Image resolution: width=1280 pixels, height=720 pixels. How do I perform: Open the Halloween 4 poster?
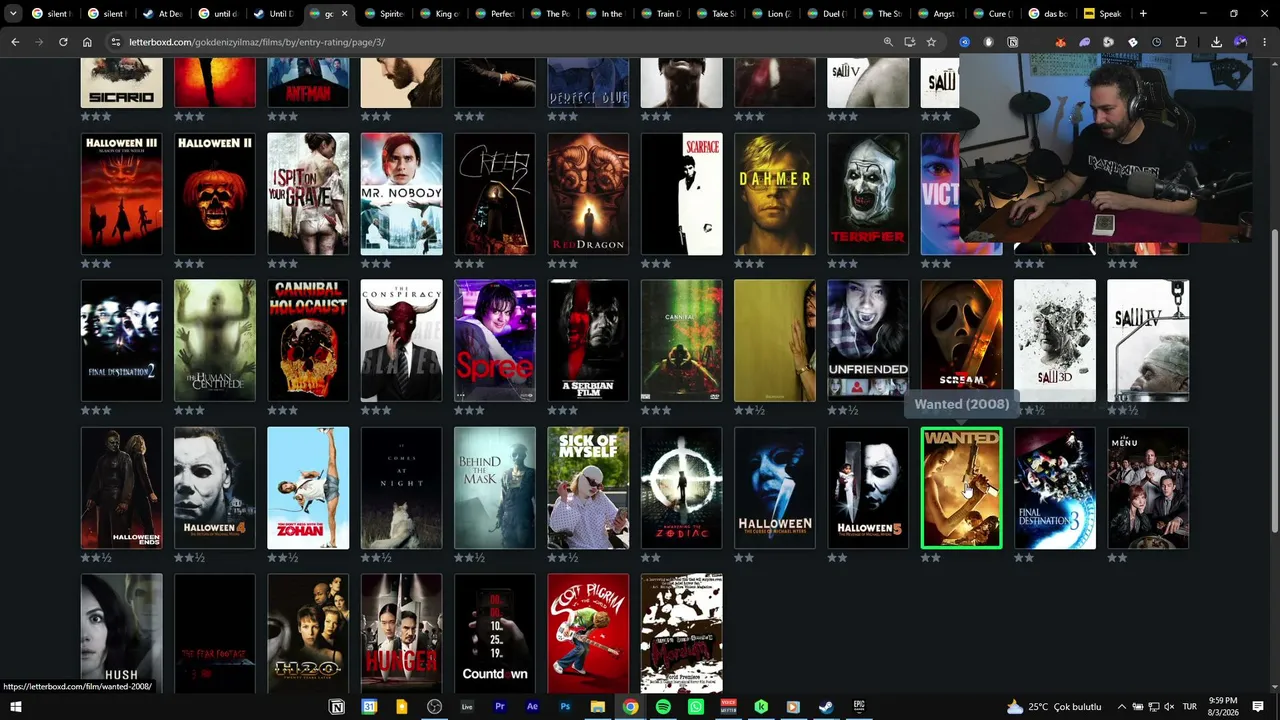point(215,488)
